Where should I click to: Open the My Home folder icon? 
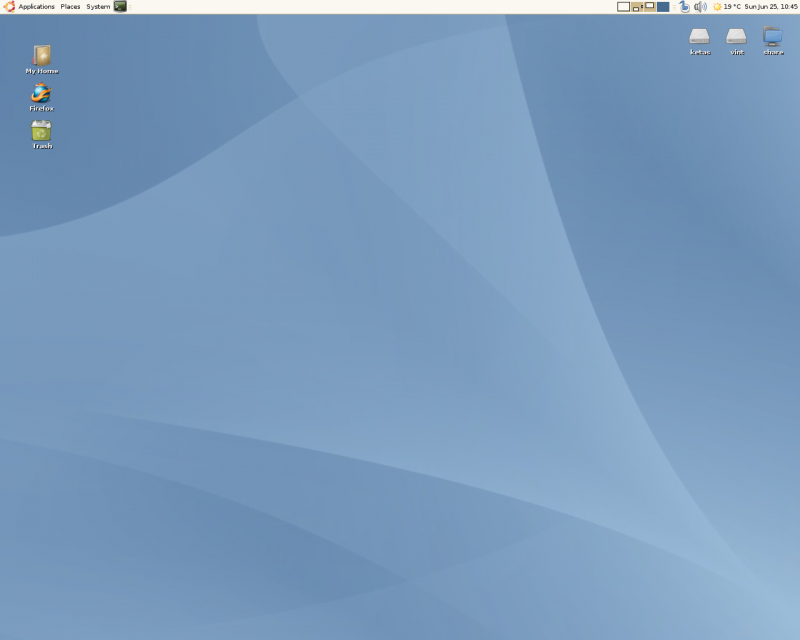pos(42,55)
